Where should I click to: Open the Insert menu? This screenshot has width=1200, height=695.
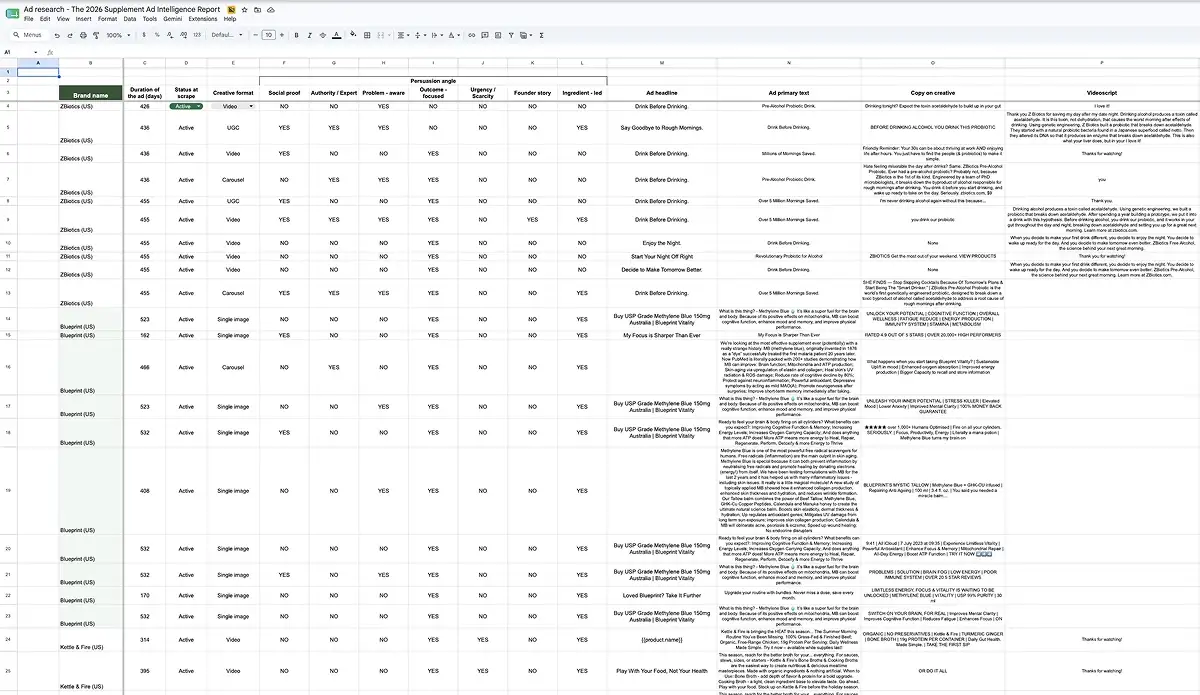[x=83, y=19]
